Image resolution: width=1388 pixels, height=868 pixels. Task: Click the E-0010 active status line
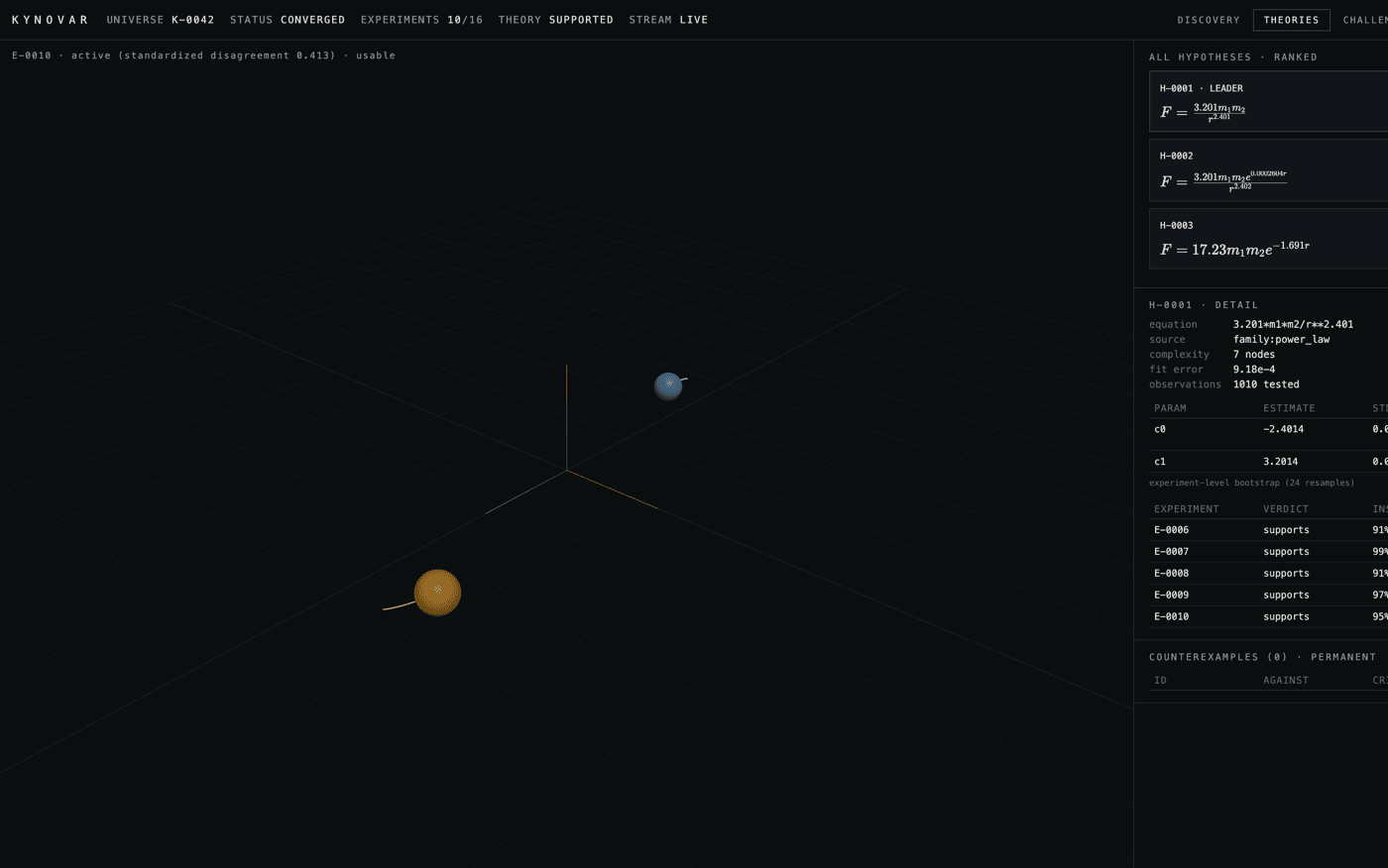pos(203,55)
